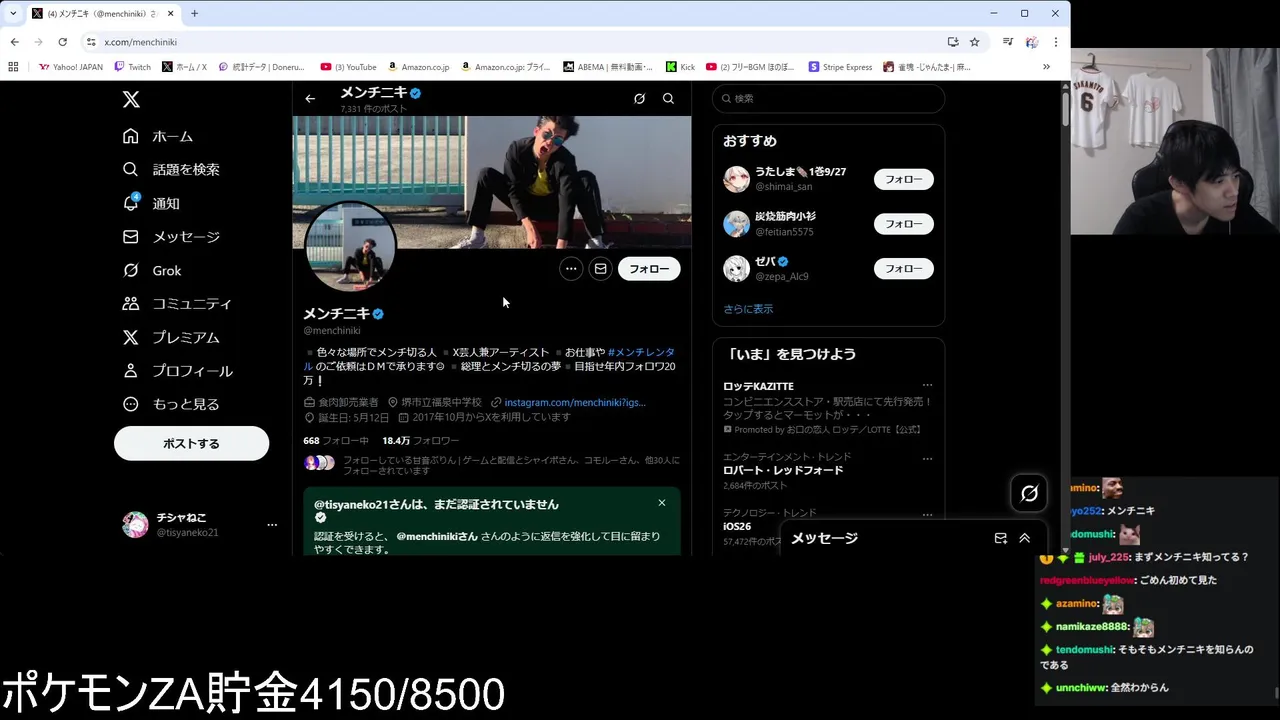
Task: Open the プロフィール person icon
Action: point(131,370)
